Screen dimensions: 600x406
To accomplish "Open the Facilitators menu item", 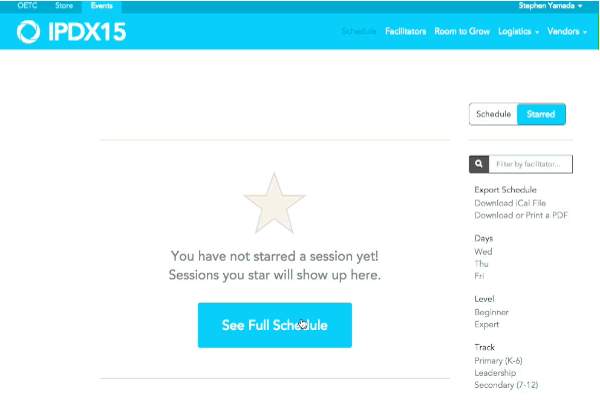I will click(x=406, y=31).
